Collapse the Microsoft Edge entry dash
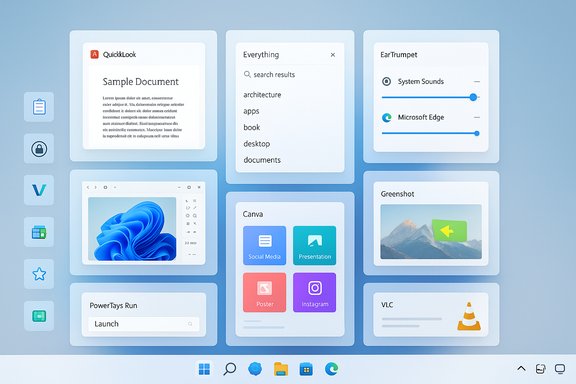Viewport: 576px width, 384px height. tap(477, 118)
